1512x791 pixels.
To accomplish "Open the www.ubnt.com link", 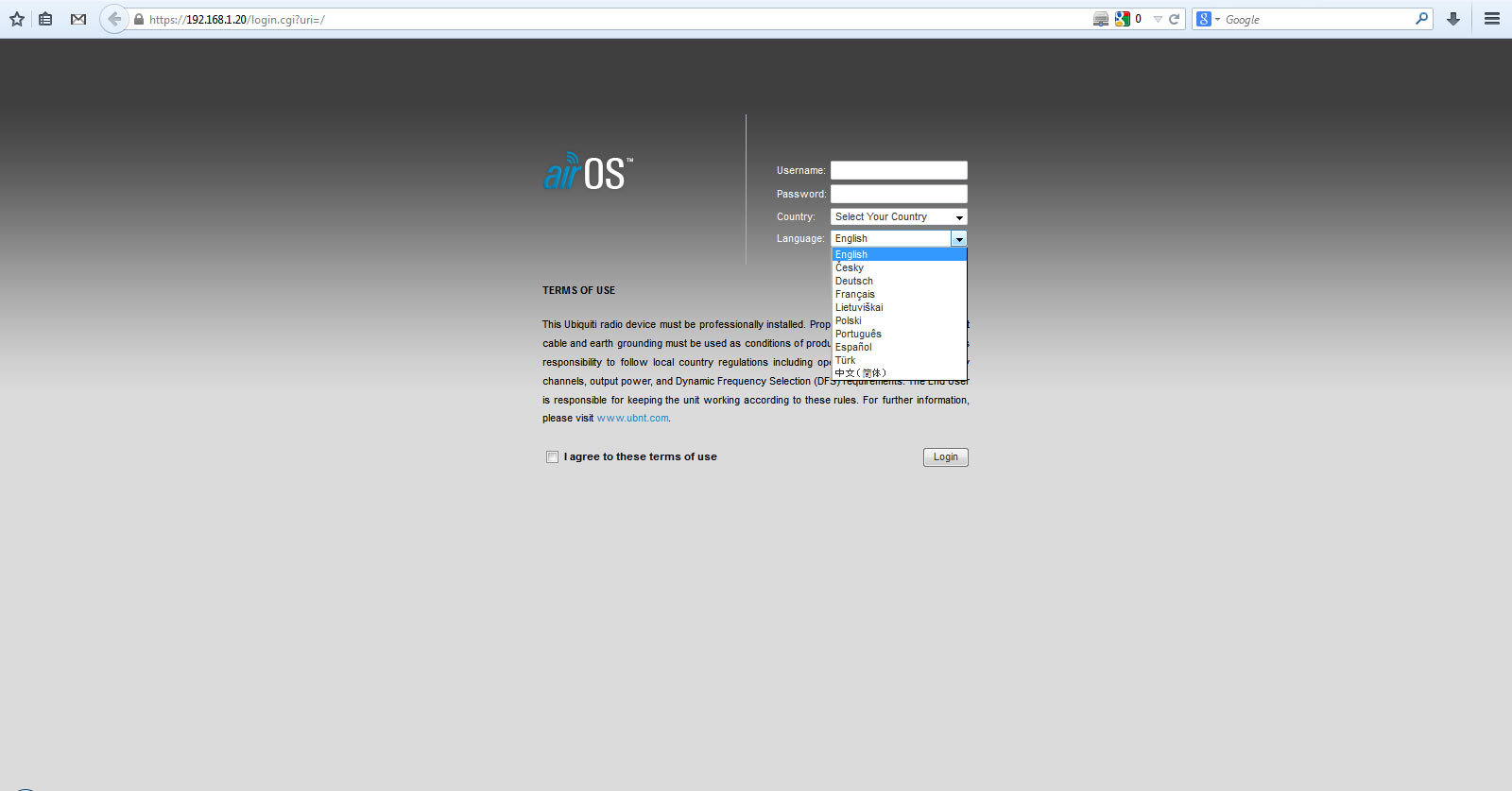I will tap(632, 419).
